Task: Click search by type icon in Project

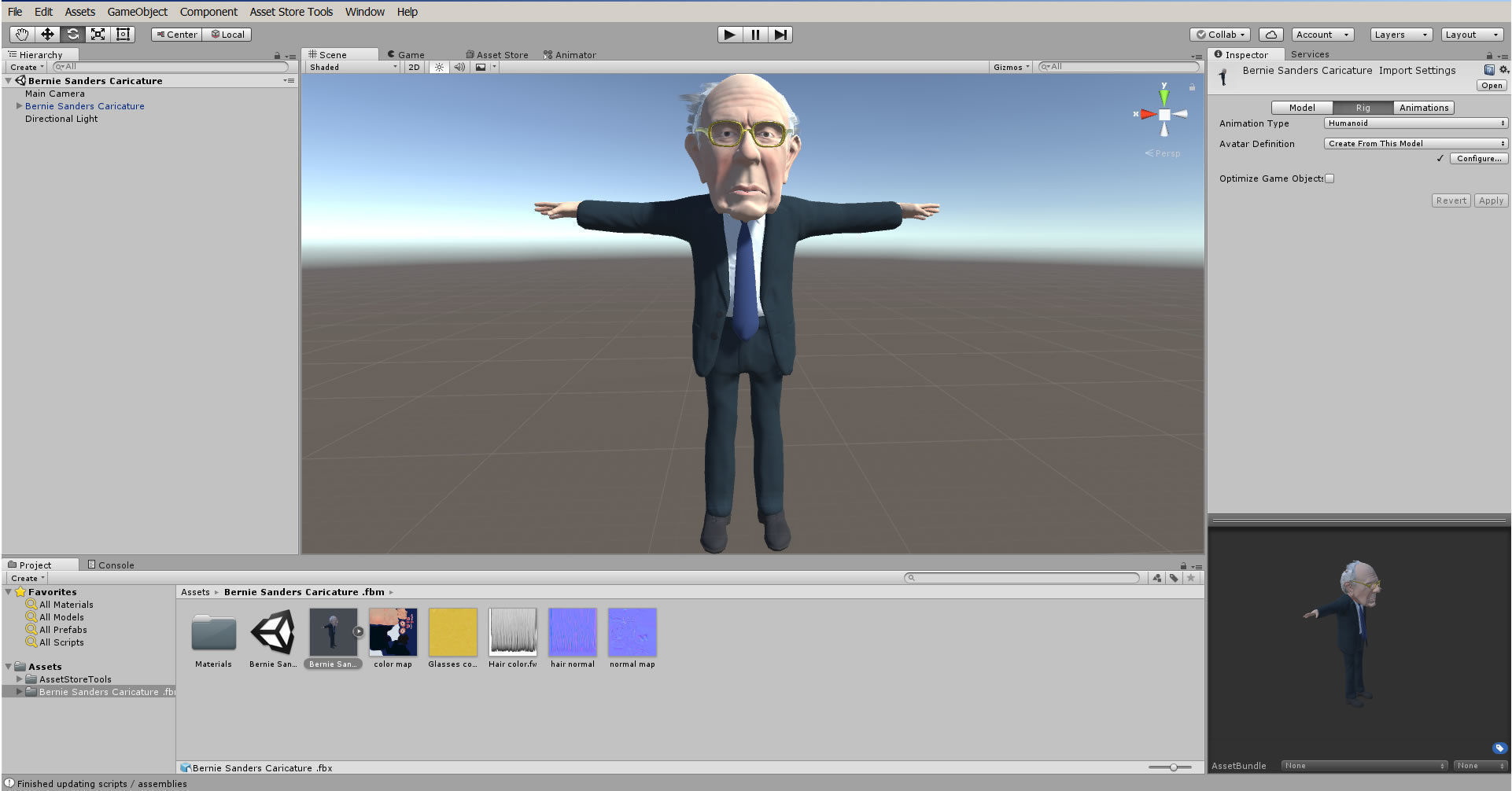Action: 1157,578
